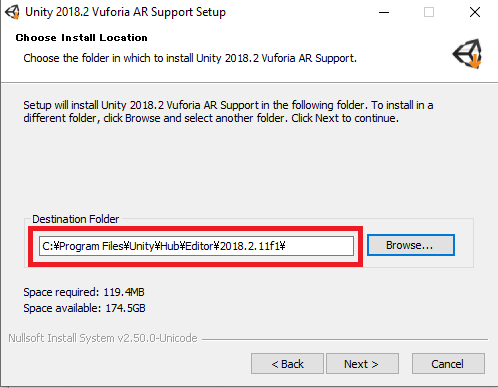Viewport: 498px width, 388px height.
Task: Click the Unity installer logo in the header
Action: click(467, 53)
